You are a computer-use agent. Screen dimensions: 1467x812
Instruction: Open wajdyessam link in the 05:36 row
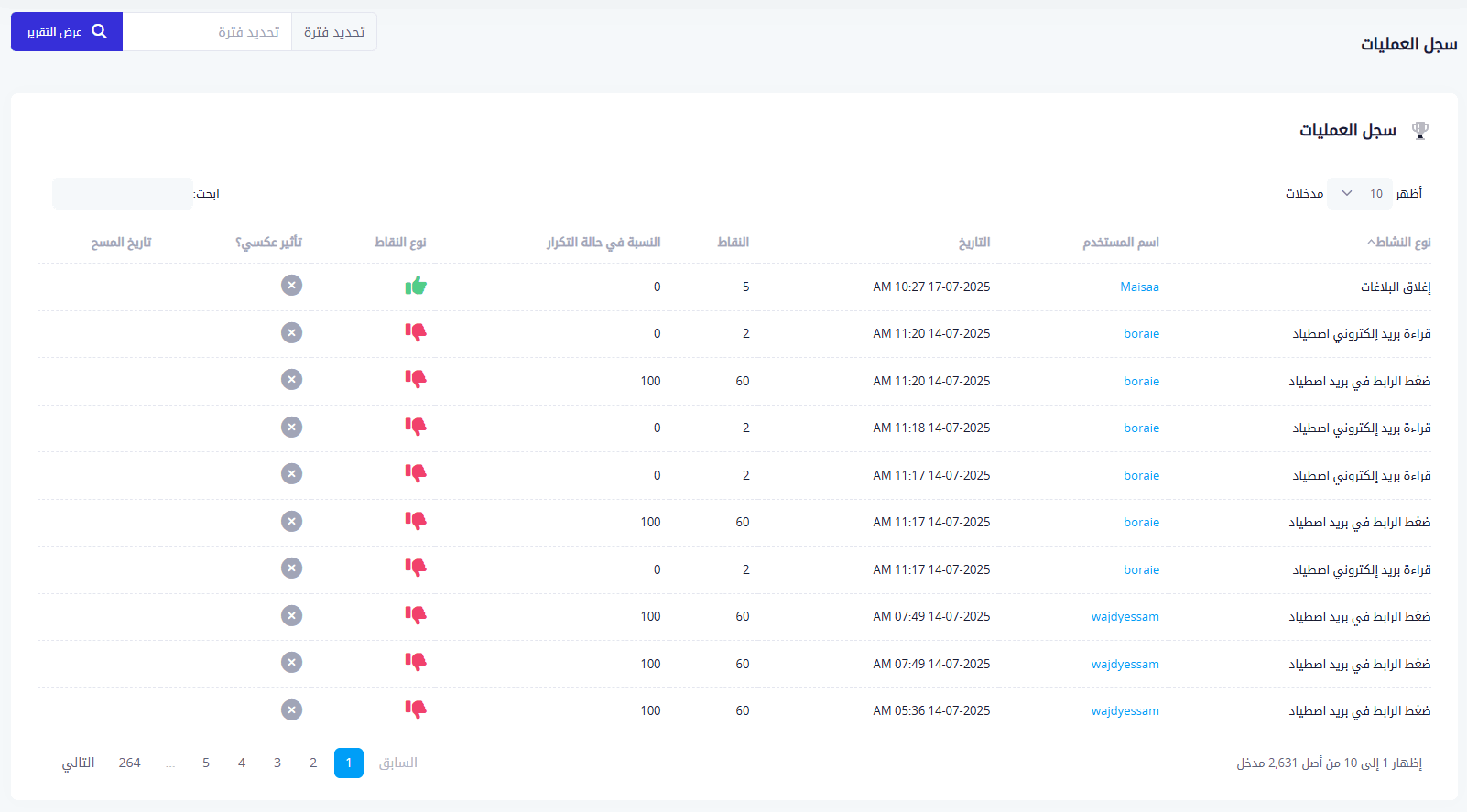point(1125,710)
